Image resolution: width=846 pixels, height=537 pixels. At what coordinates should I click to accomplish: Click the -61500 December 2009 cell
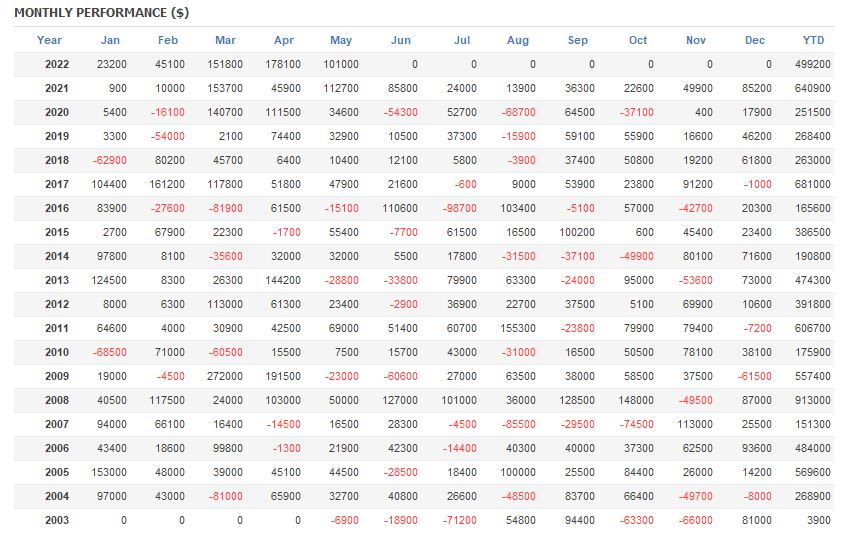[754, 376]
